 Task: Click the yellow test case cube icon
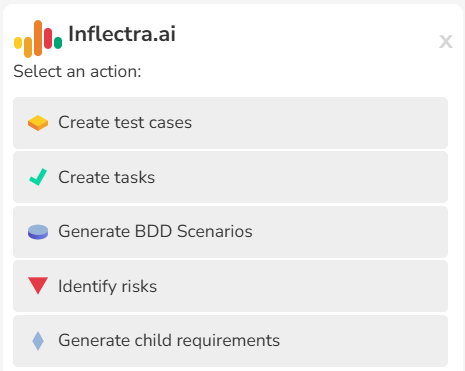click(x=38, y=123)
